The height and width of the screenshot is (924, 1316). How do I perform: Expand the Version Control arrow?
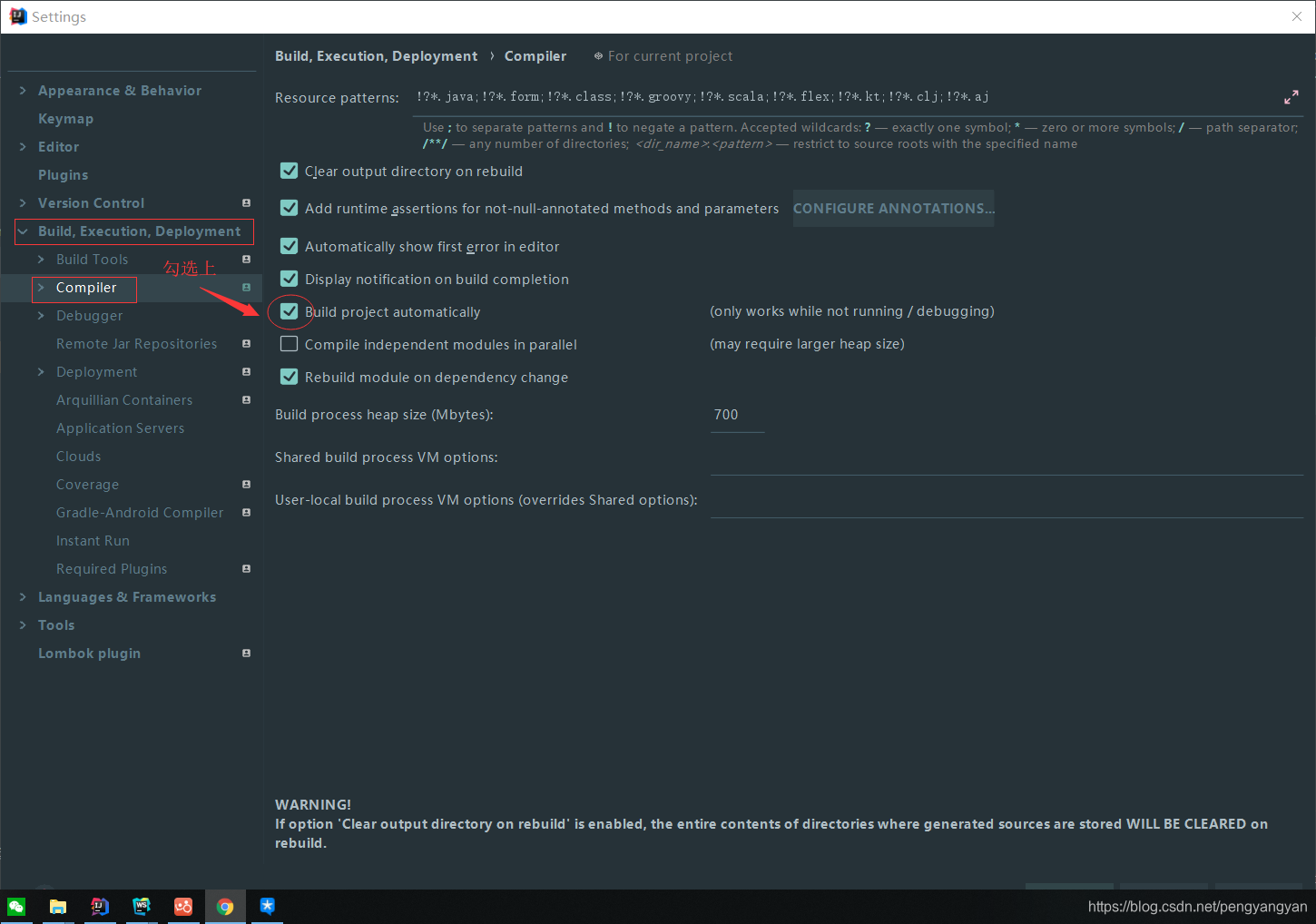coord(23,203)
